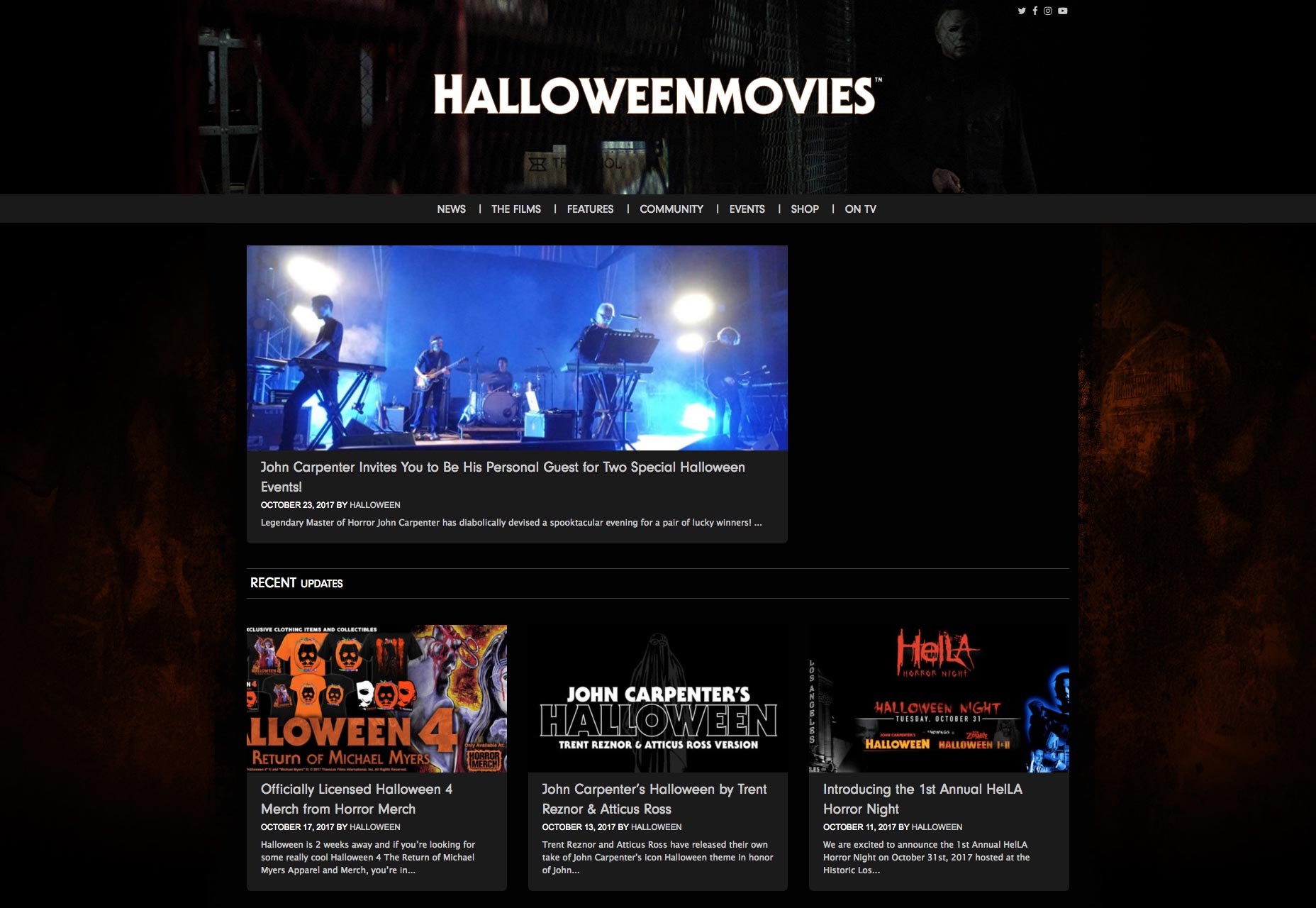This screenshot has width=1316, height=908.
Task: Click the October 17, 2017 date text
Action: 297,827
